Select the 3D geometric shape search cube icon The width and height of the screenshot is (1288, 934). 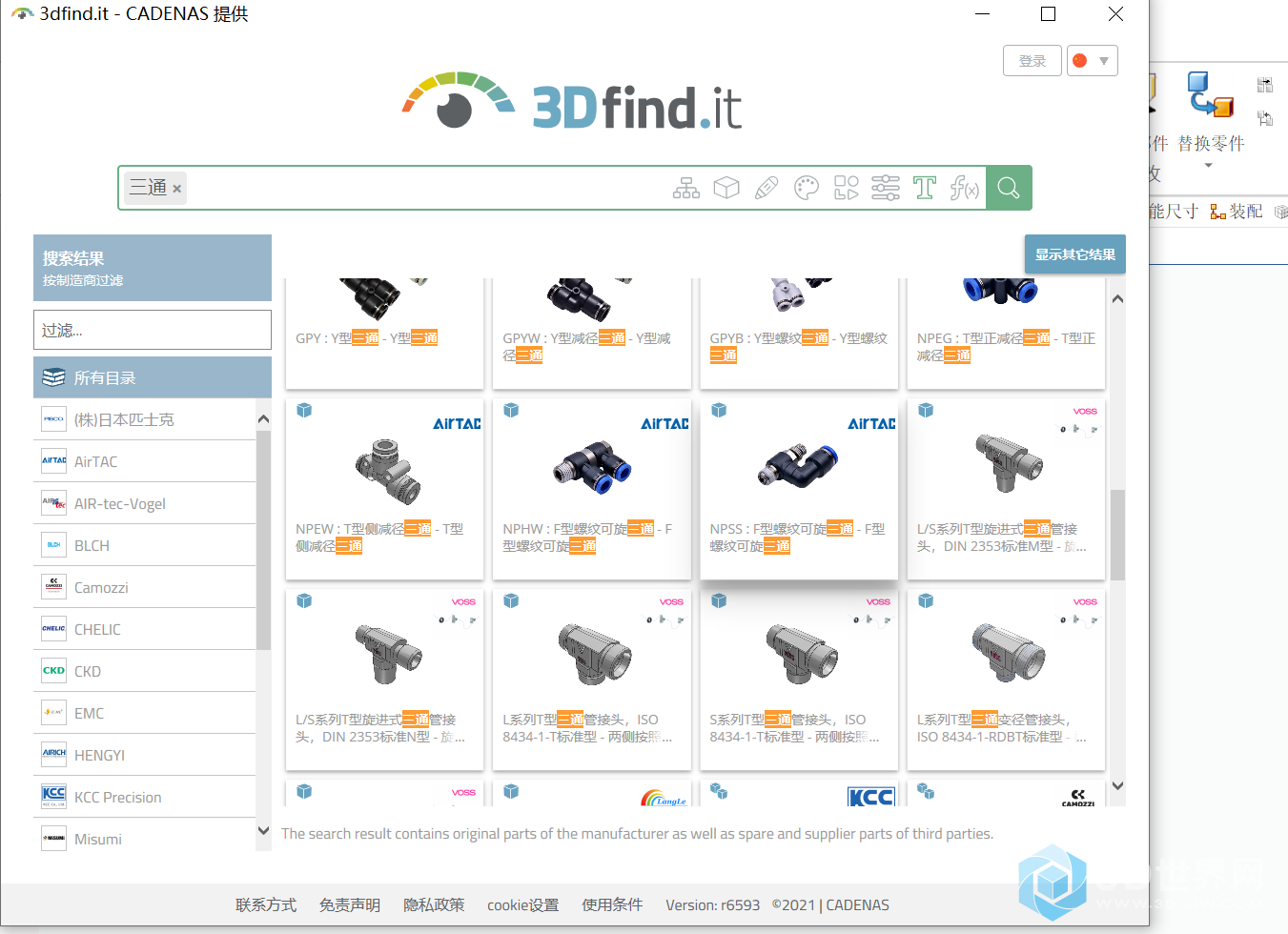click(726, 188)
